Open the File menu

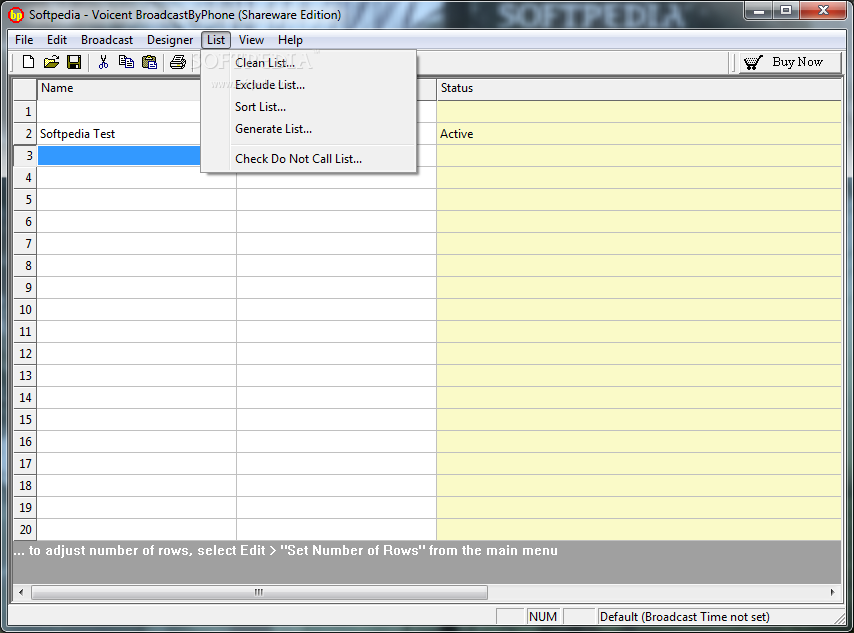point(24,40)
